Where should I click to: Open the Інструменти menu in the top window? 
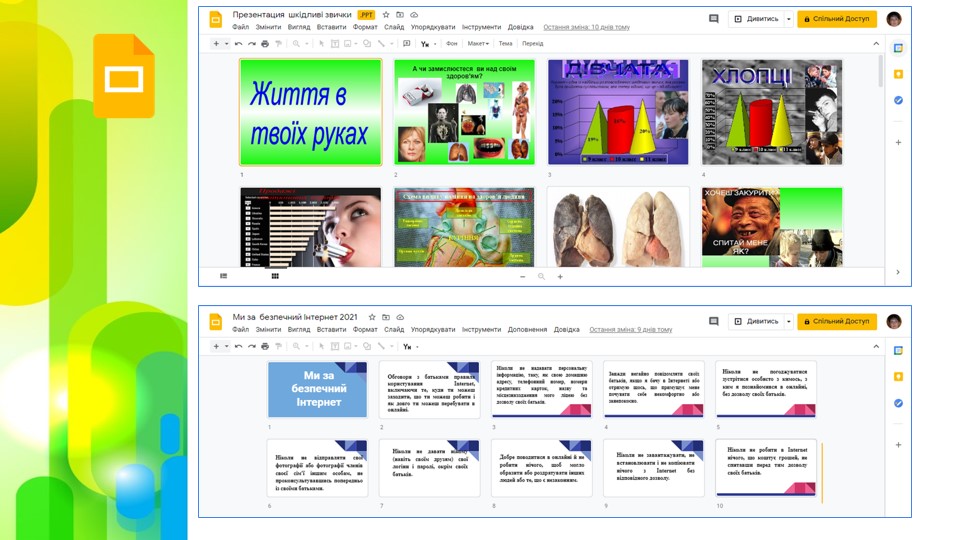[x=481, y=27]
